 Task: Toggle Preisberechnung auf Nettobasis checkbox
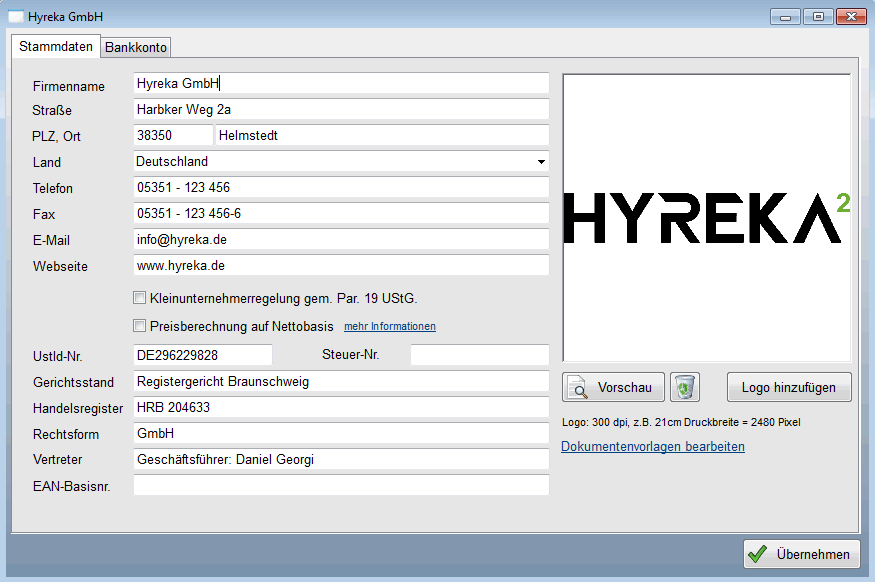(x=140, y=326)
